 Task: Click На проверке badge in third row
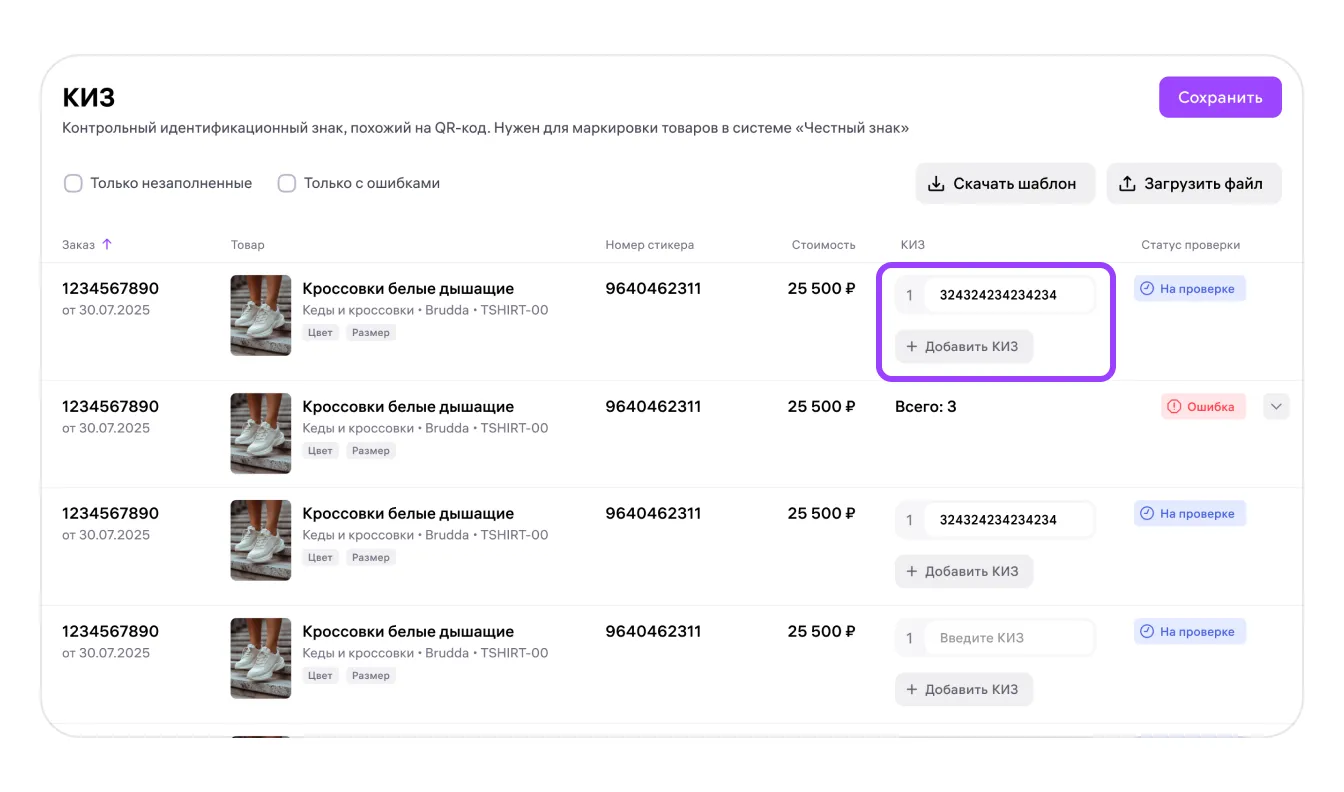point(1189,514)
